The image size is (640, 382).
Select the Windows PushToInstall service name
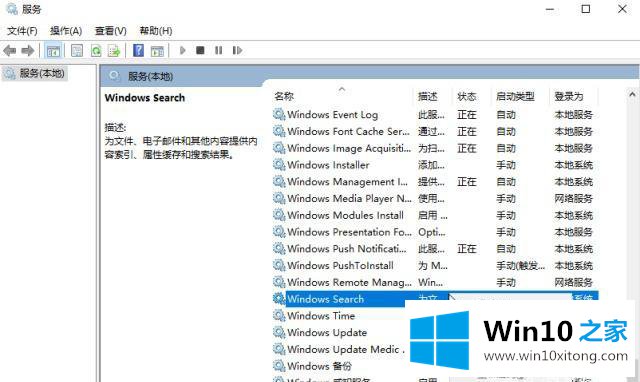point(340,265)
